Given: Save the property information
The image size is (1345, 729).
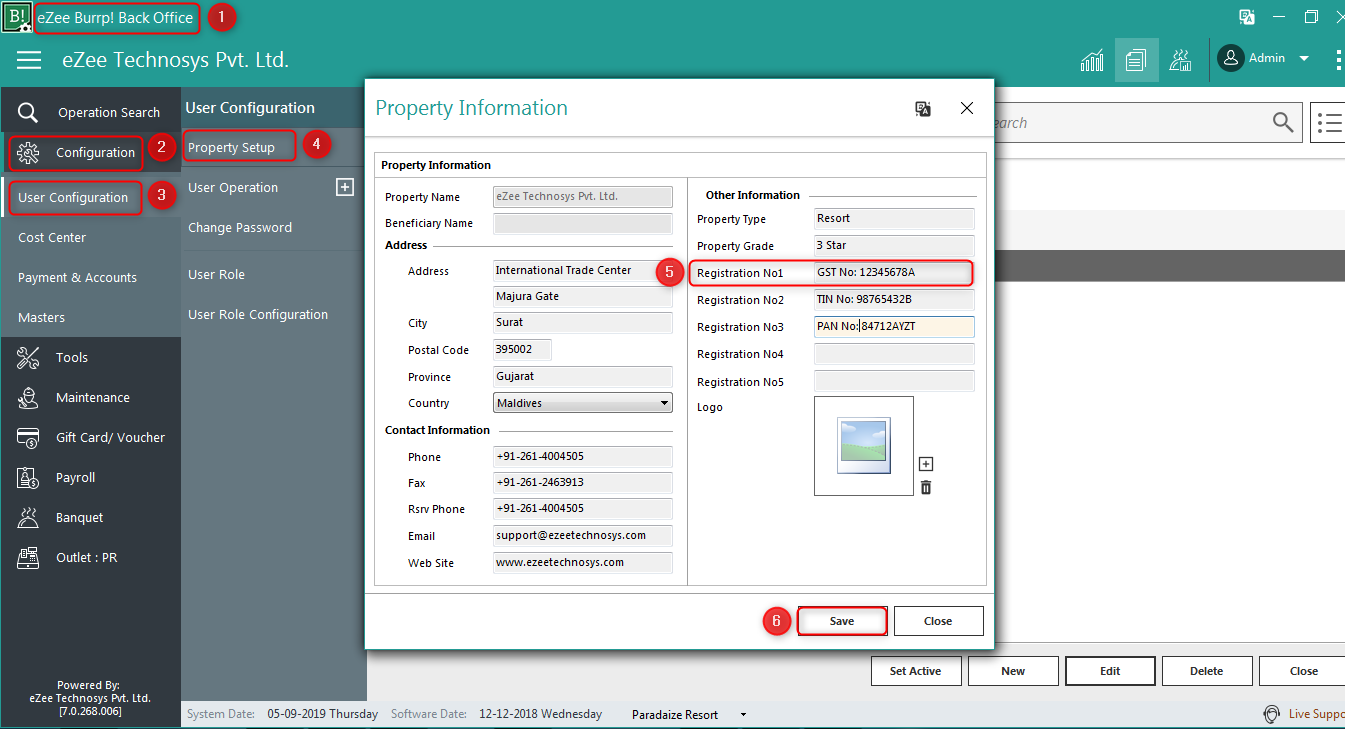Looking at the screenshot, I should (x=842, y=621).
